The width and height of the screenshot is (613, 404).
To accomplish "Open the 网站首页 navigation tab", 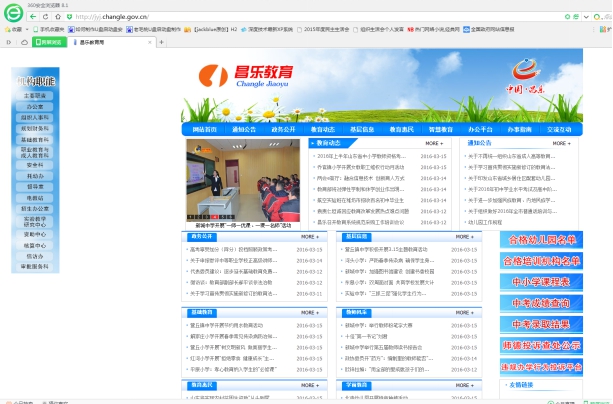I will 205,129.
